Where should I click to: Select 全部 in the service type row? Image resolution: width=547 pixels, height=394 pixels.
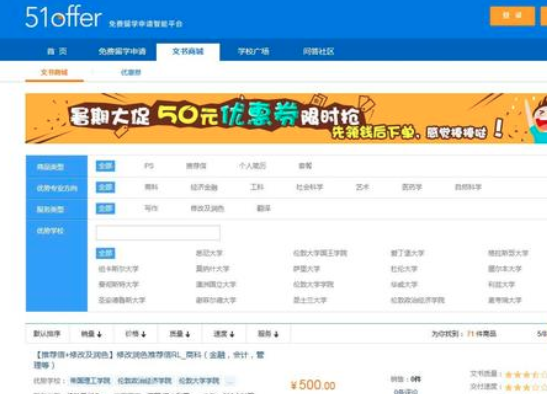point(105,209)
